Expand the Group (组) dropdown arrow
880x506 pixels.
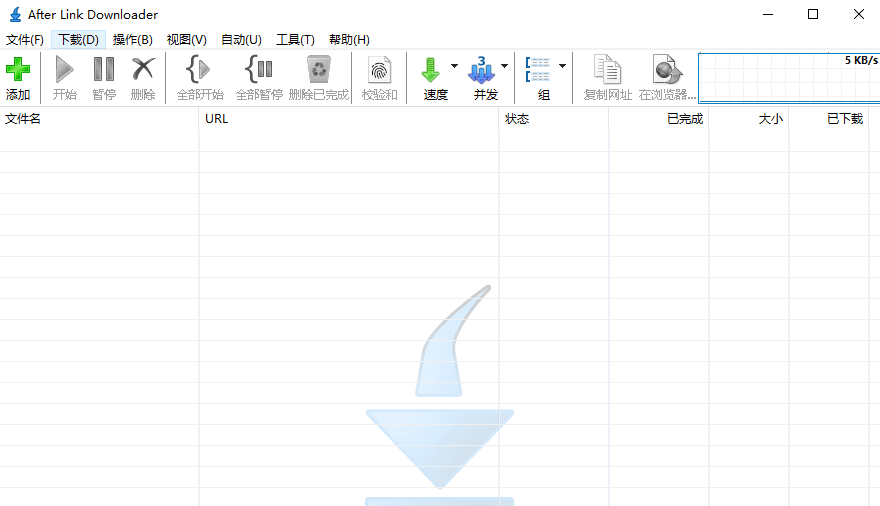tap(562, 67)
